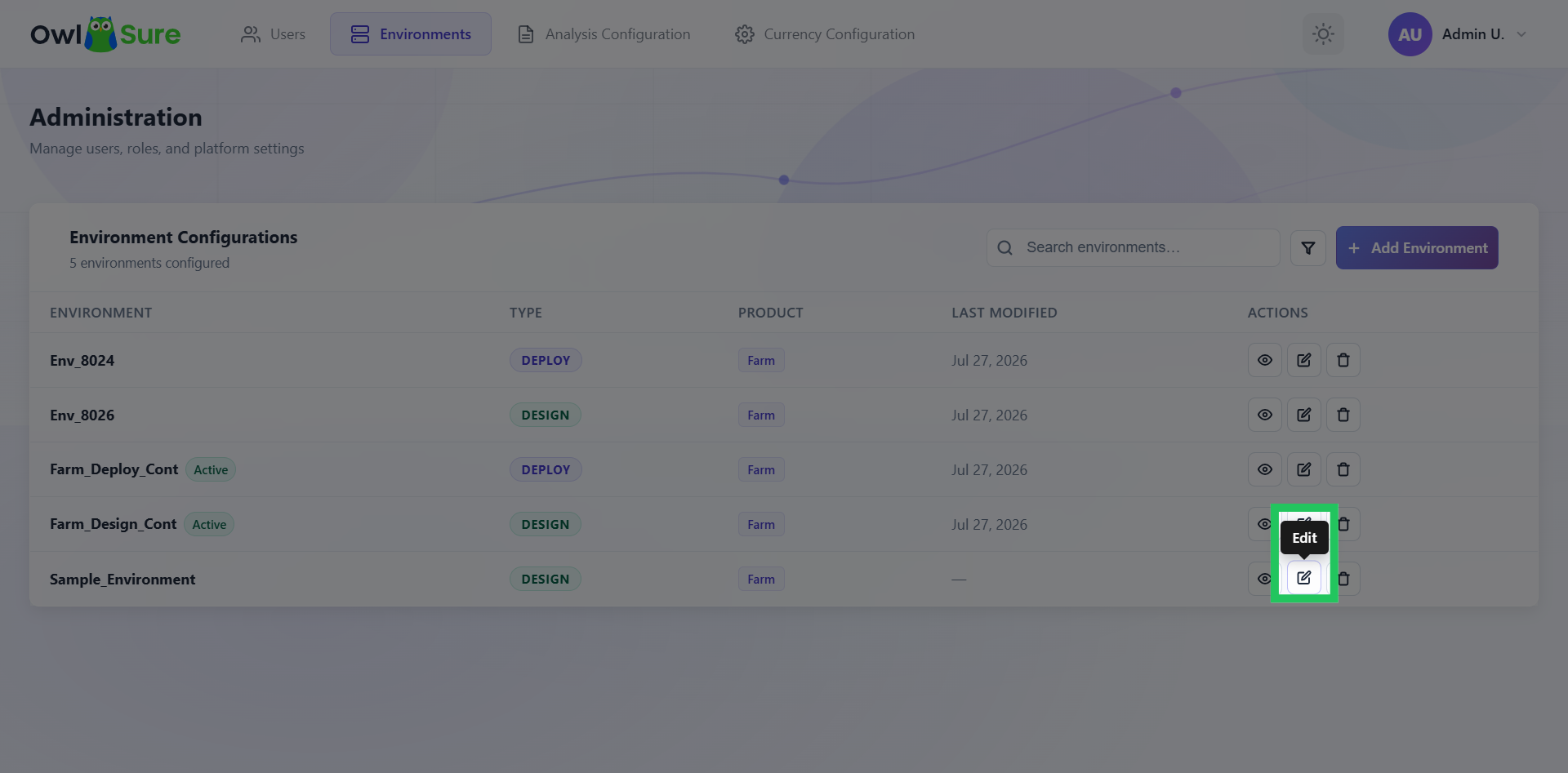View details of Farm_Deploy_Cont
1568x773 pixels.
(1264, 469)
